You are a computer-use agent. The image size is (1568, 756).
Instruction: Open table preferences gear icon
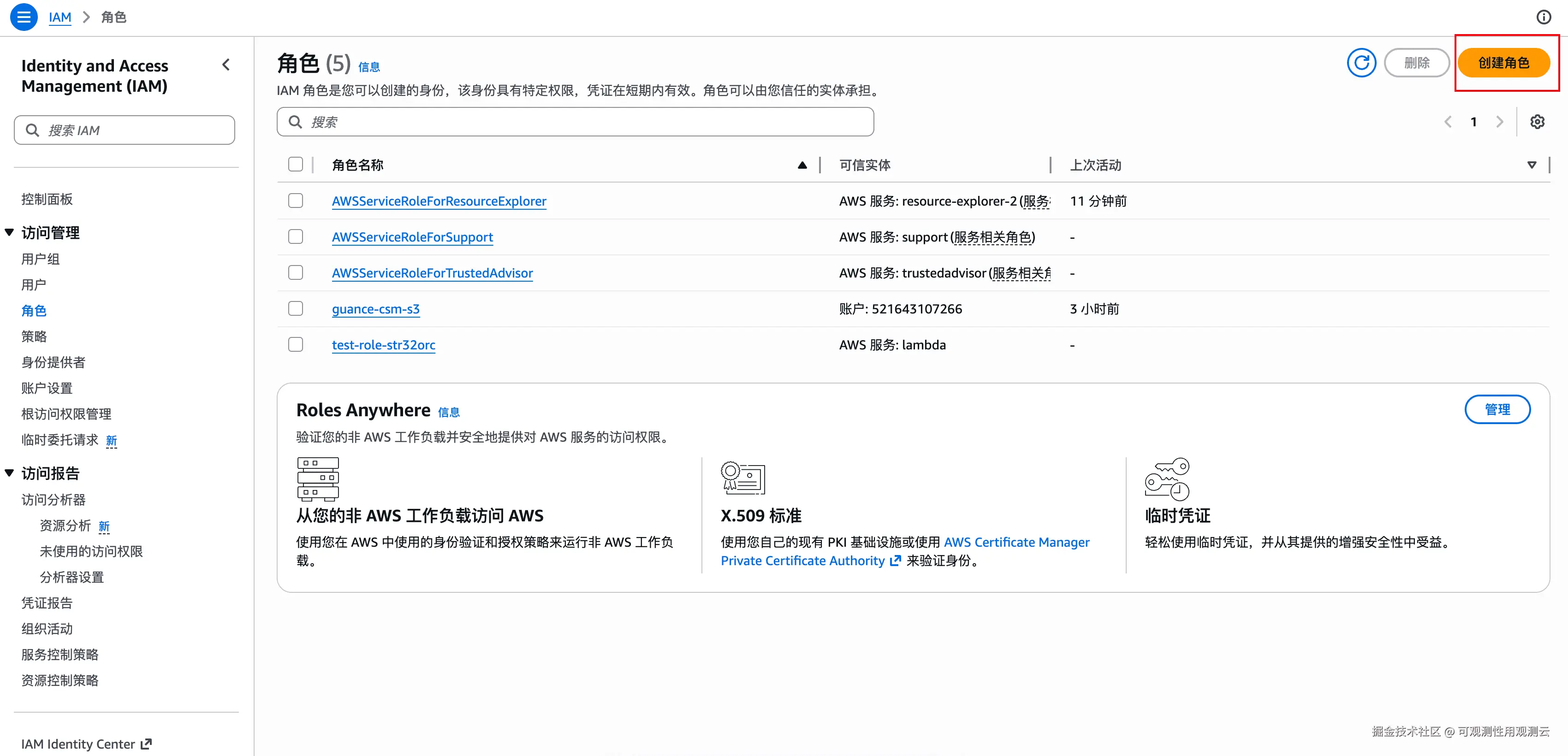[x=1537, y=122]
